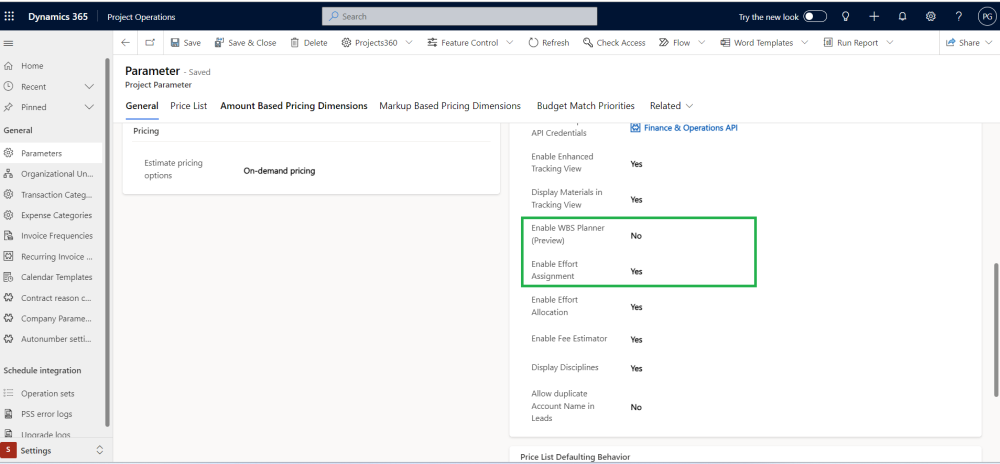
Task: Open the settings gear in header
Action: tap(930, 17)
